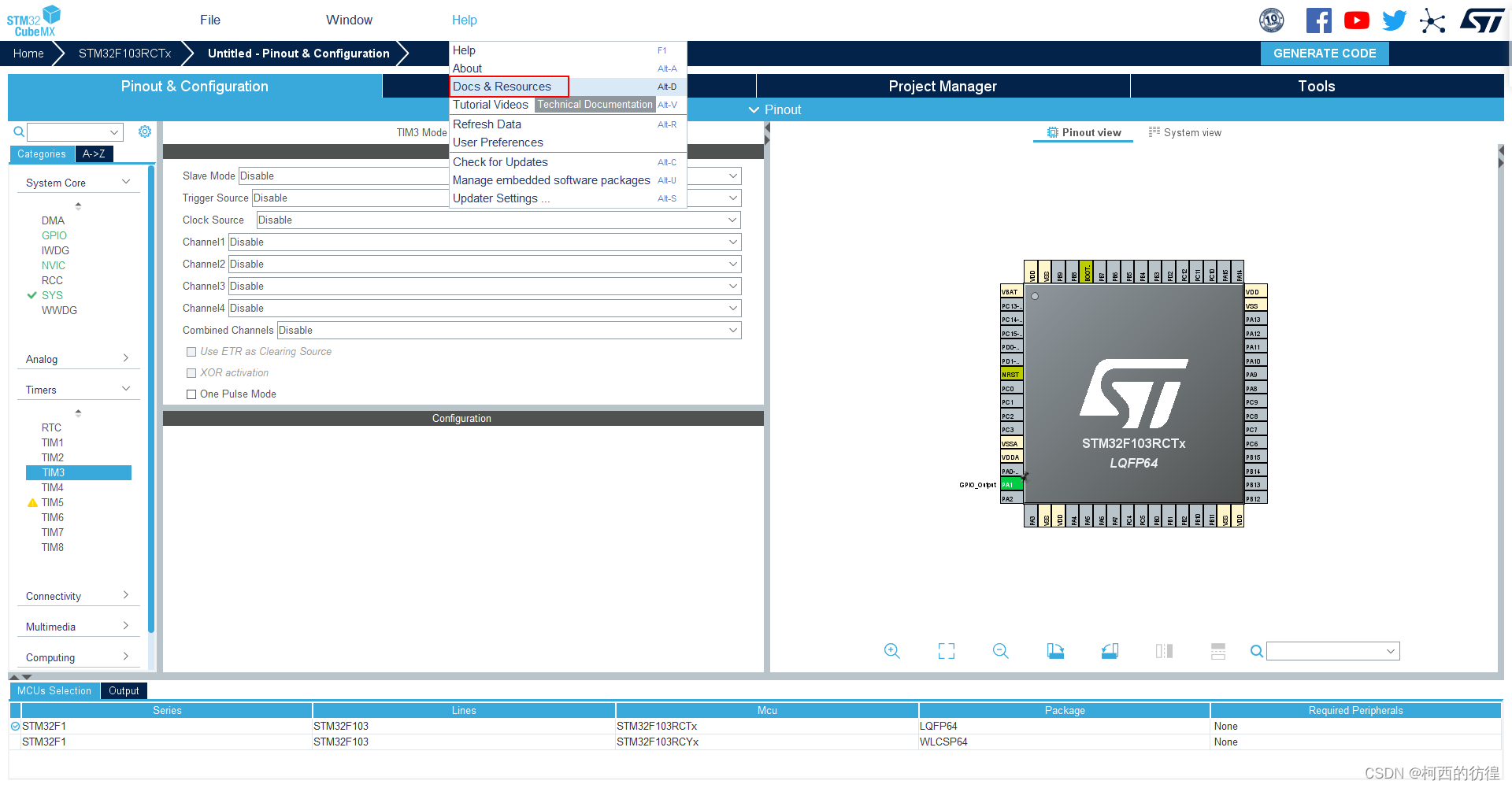This screenshot has width=1512, height=788.
Task: Enable One Pulse Mode checkbox
Action: click(191, 394)
